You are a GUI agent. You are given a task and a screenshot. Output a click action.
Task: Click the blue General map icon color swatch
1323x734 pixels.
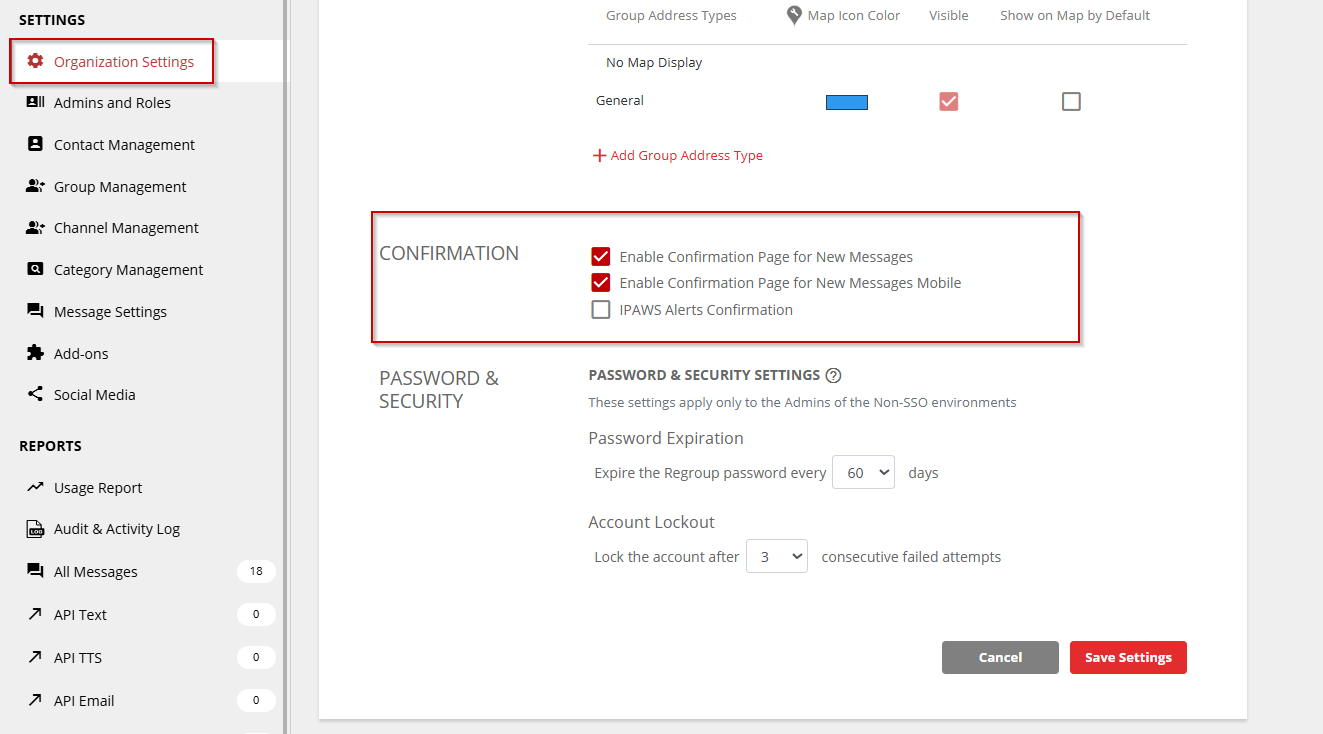pyautogui.click(x=846, y=102)
